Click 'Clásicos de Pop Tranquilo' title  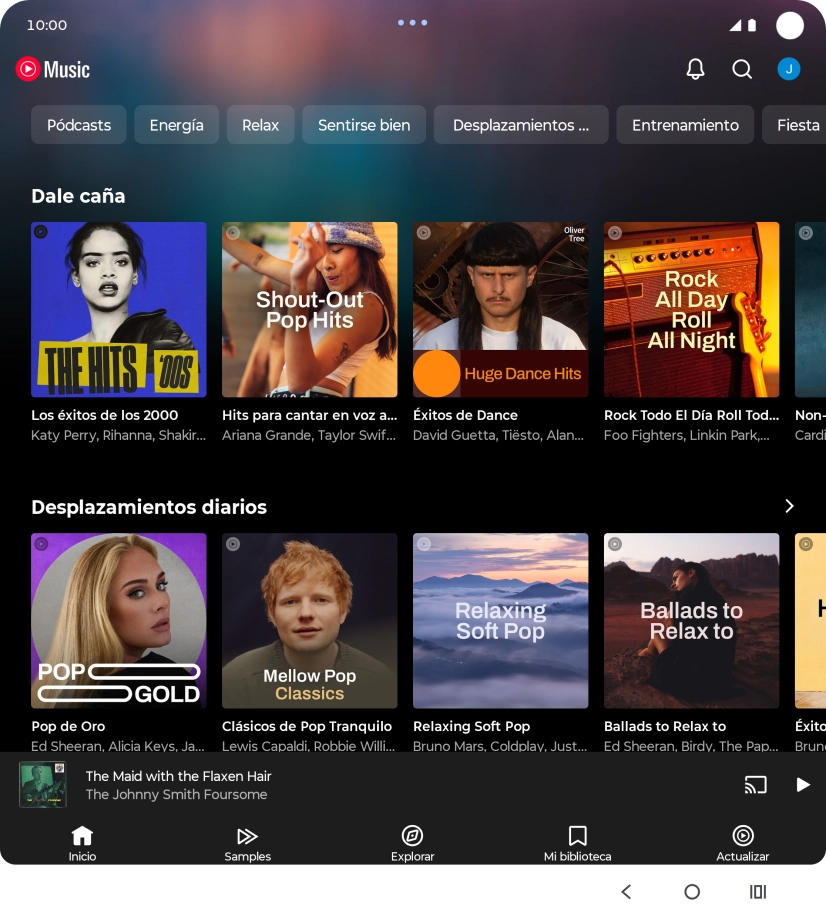[x=307, y=726]
